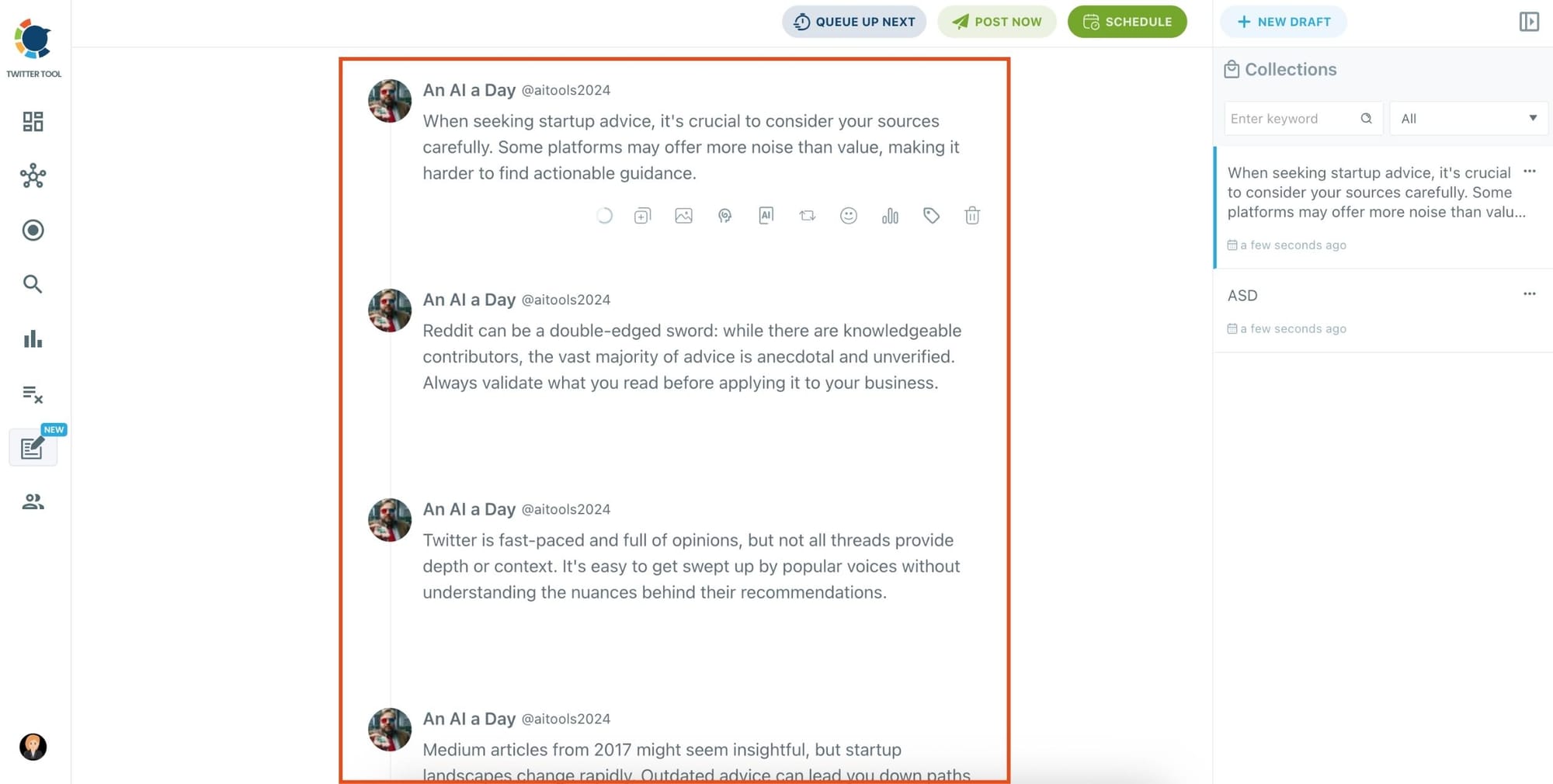Delete the first tweet with trash icon
The image size is (1553, 784).
972,216
